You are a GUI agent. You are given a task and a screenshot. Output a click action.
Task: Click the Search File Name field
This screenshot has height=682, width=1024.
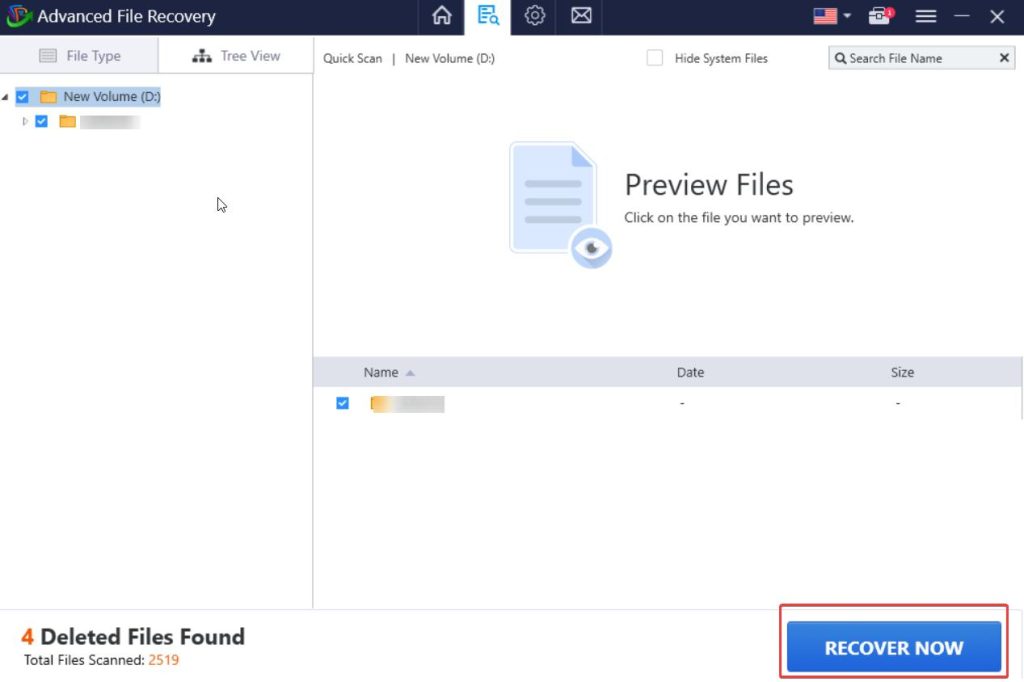point(921,58)
